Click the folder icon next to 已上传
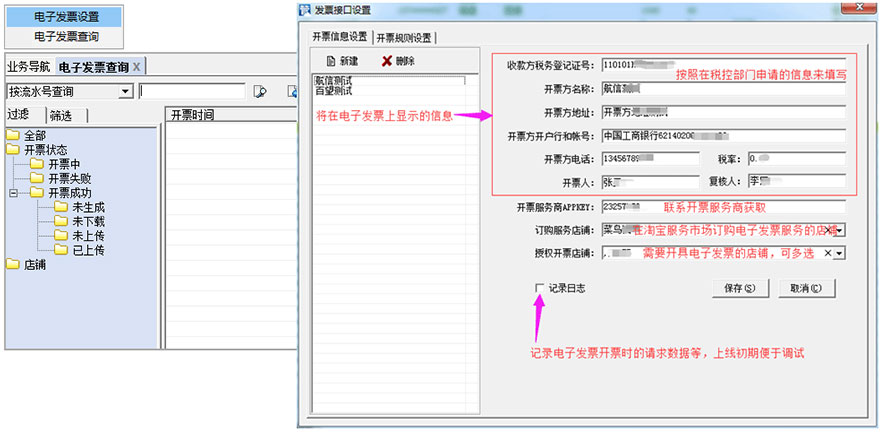881x438 pixels. pos(61,250)
